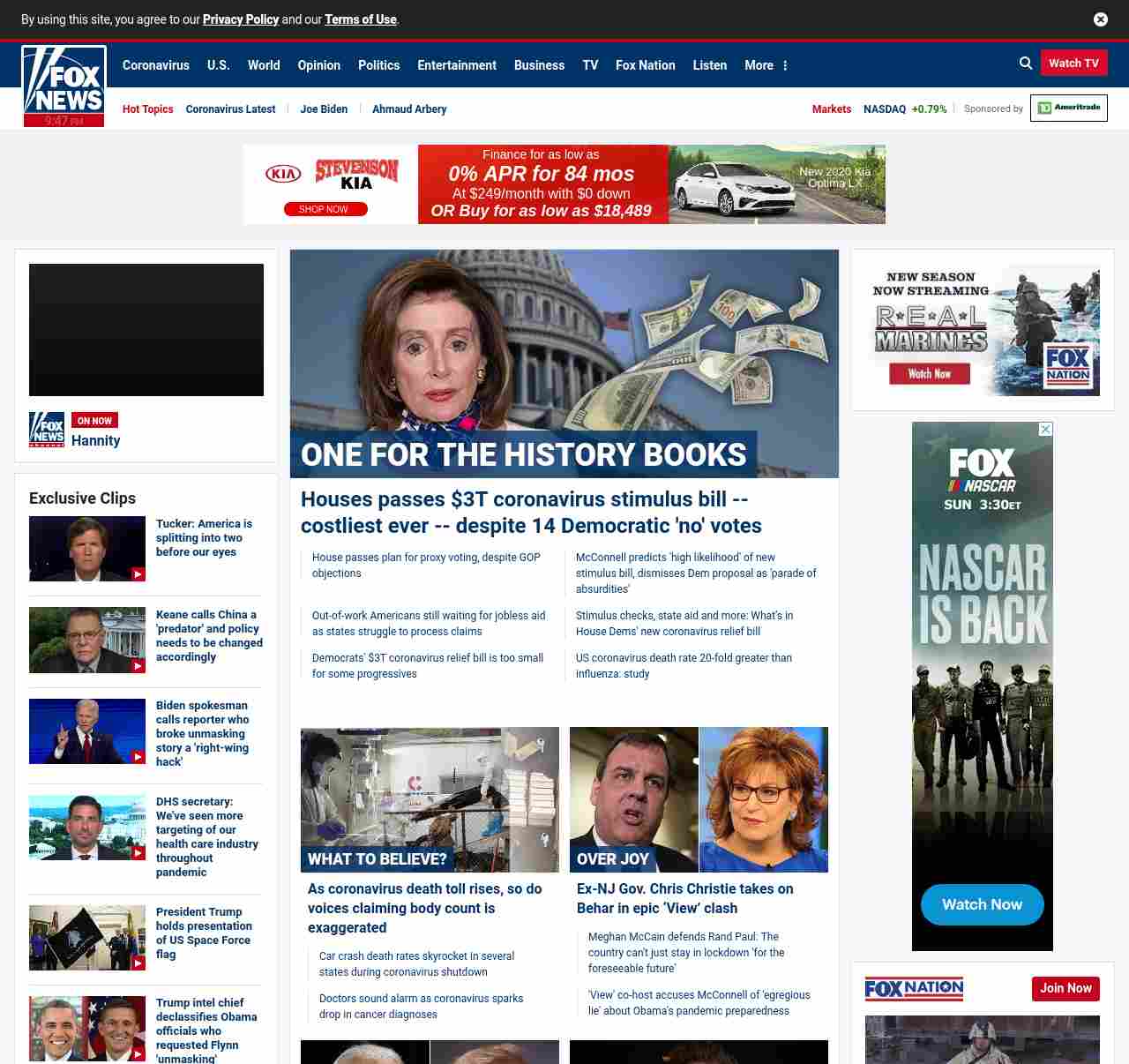Click the Join Now Fox Nation button
The image size is (1129, 1064).
coord(1065,989)
